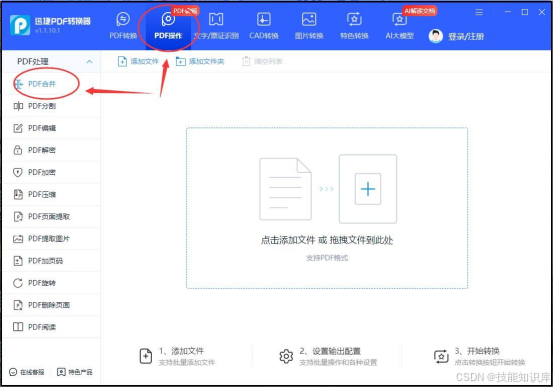Viewport: 554px width, 388px height.
Task: Maximize the application window
Action: point(525,12)
